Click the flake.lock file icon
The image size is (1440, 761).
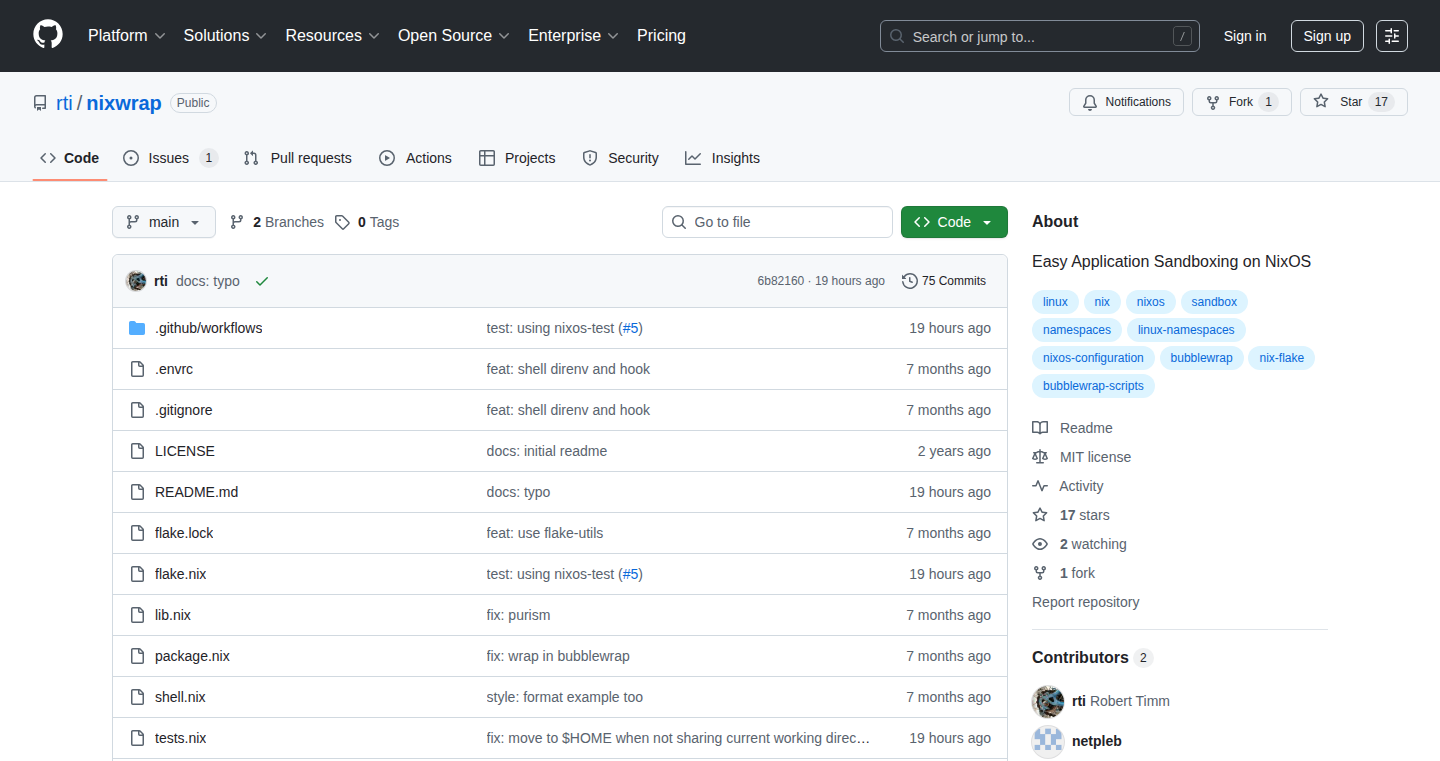(137, 533)
